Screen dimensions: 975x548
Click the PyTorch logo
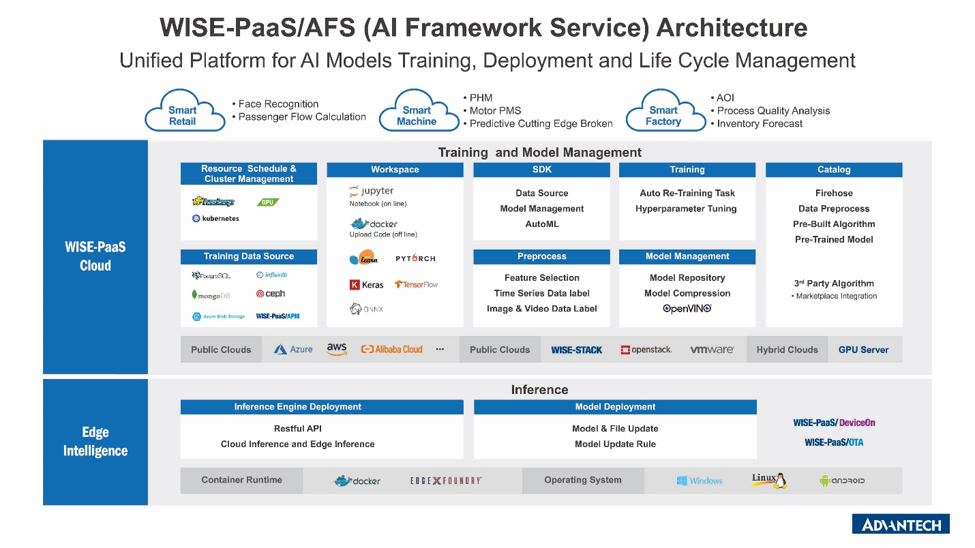click(415, 258)
